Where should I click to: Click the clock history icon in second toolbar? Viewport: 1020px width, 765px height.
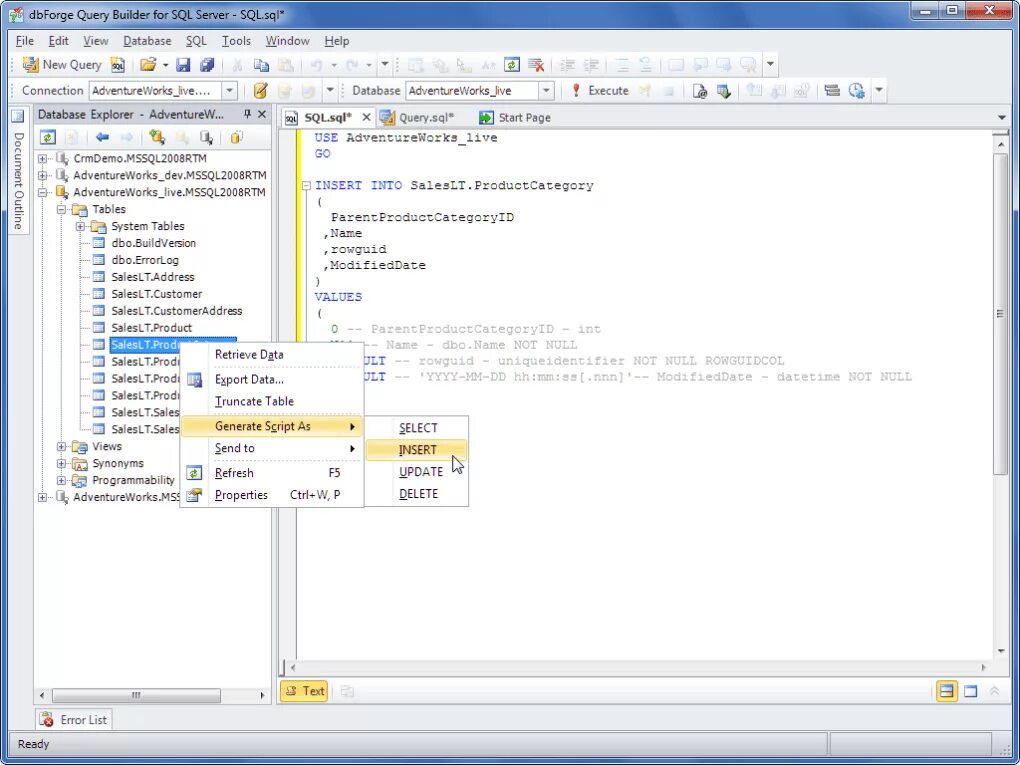coord(856,90)
